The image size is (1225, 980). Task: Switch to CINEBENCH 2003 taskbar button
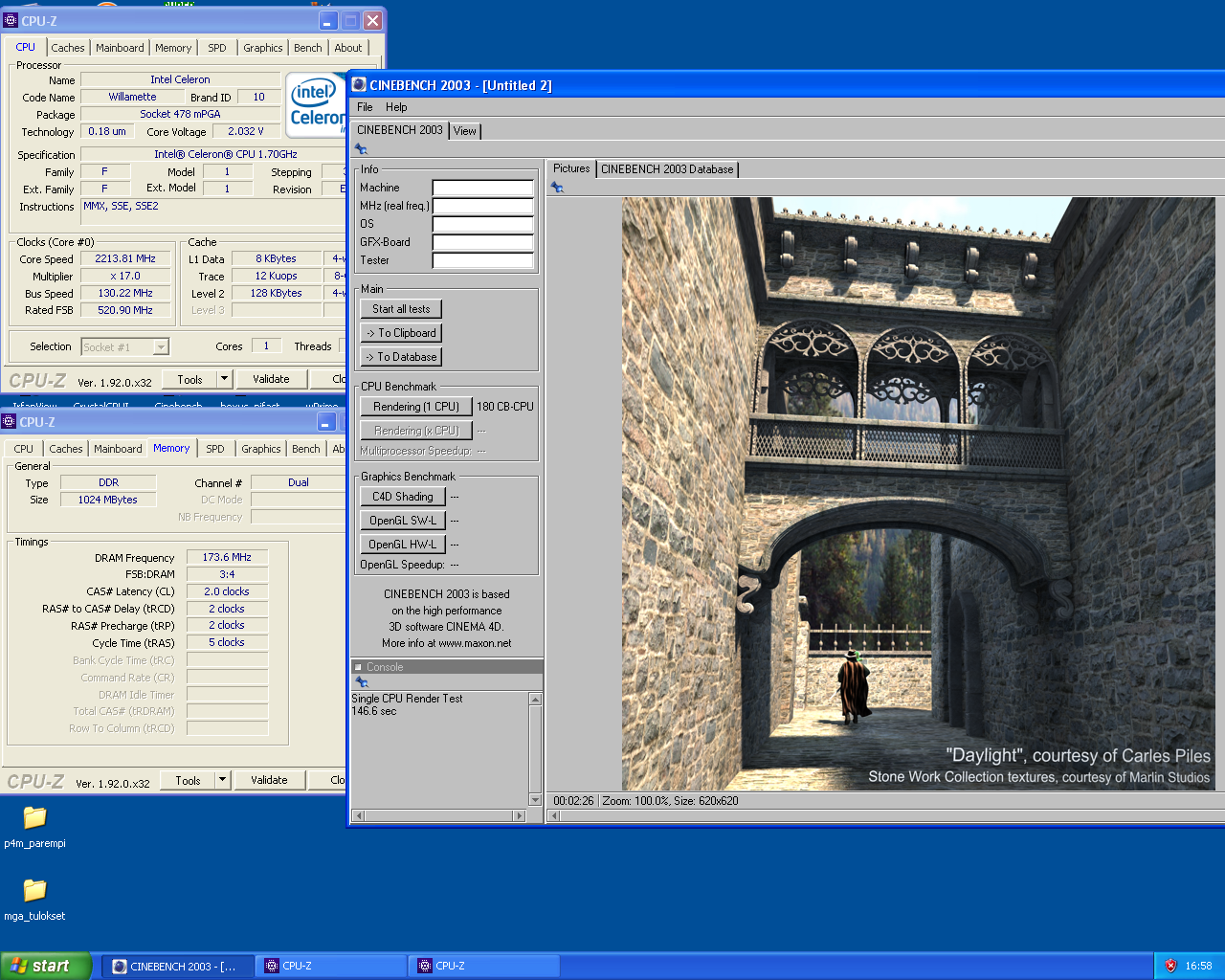178,967
